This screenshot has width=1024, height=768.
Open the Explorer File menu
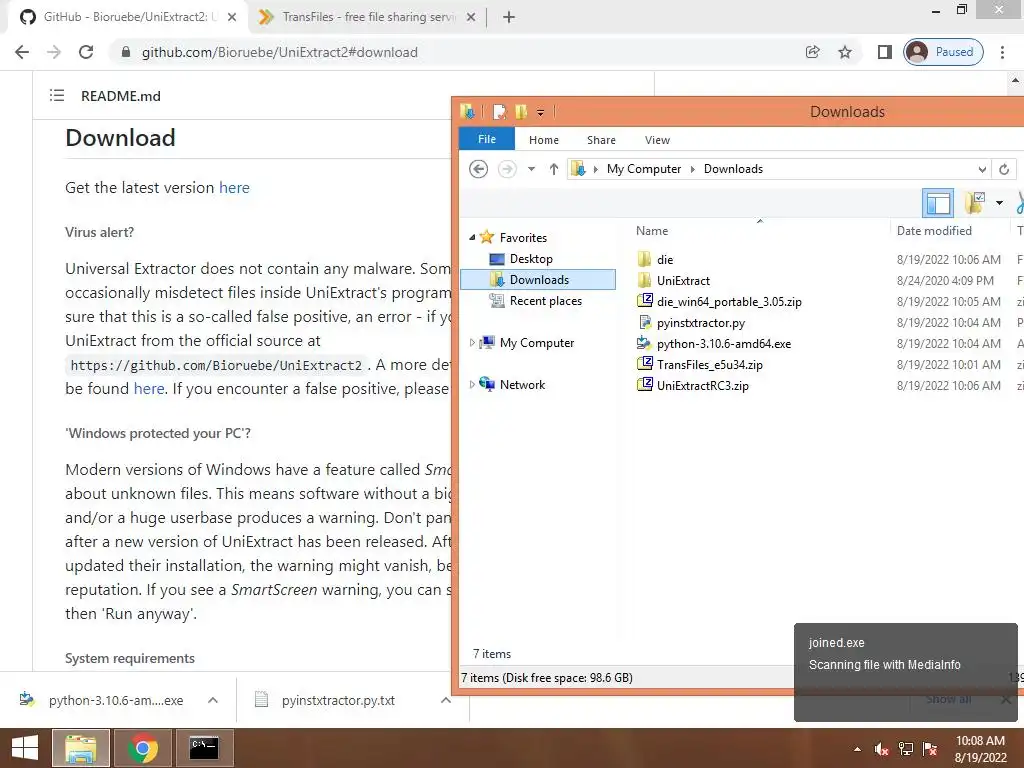[487, 139]
